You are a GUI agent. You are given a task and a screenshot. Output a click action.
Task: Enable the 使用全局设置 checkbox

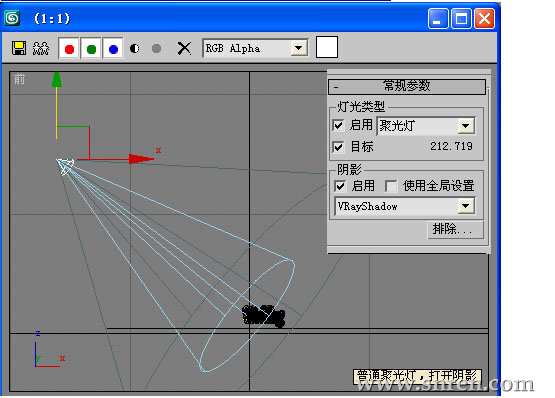[391, 186]
